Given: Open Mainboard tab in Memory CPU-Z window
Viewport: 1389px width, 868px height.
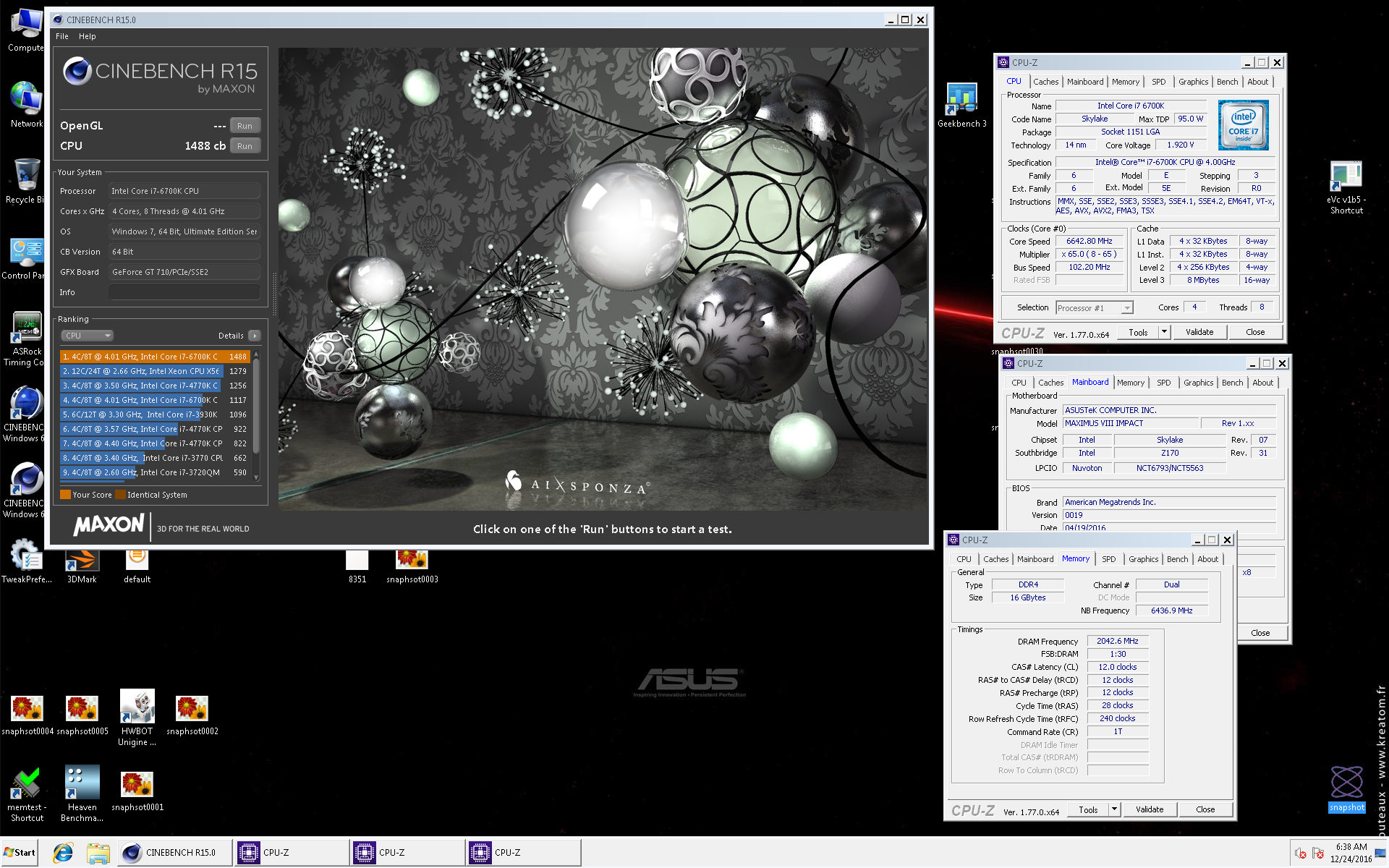Looking at the screenshot, I should tap(1035, 559).
